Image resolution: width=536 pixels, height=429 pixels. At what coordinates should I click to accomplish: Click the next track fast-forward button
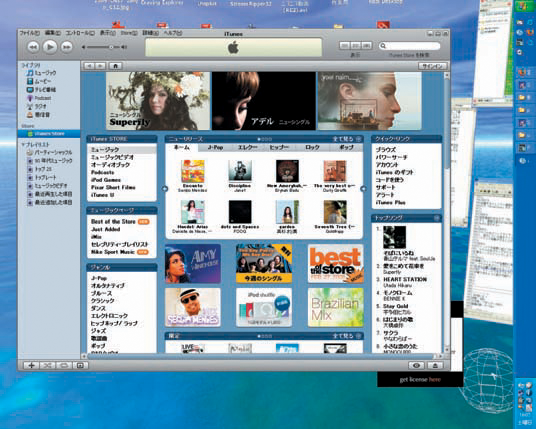67,47
